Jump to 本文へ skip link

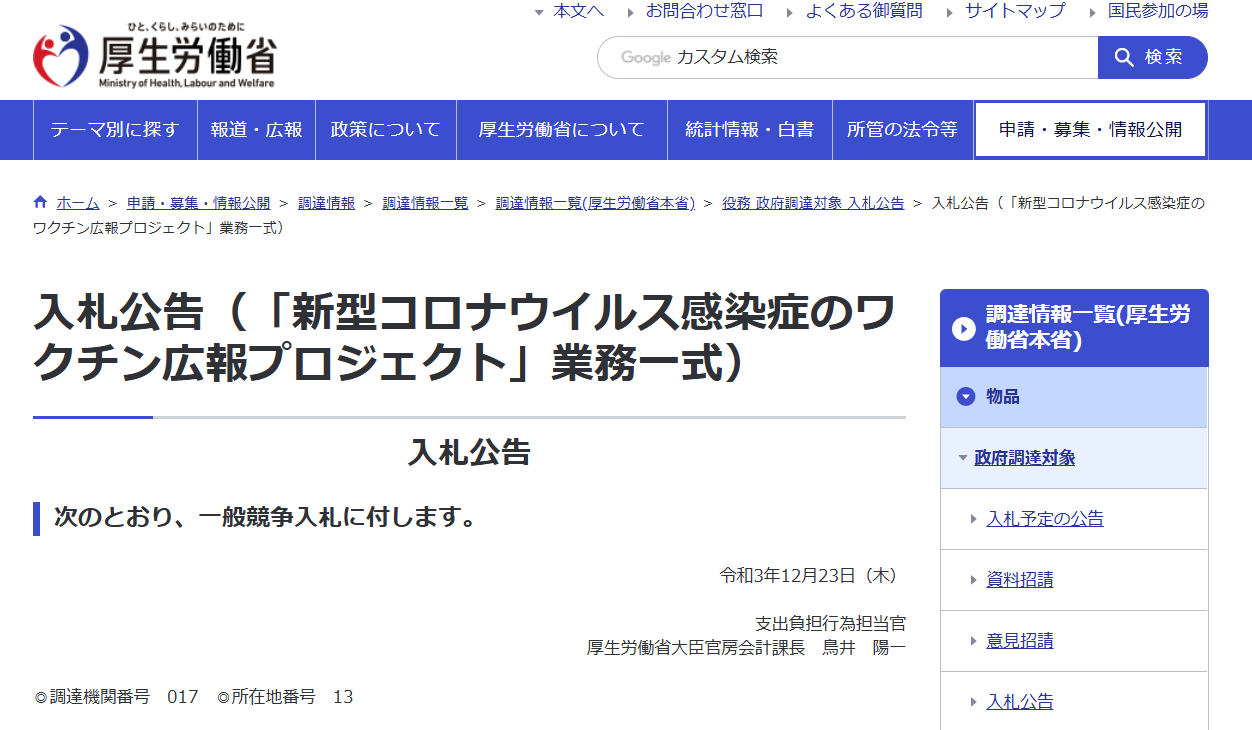click(x=578, y=11)
